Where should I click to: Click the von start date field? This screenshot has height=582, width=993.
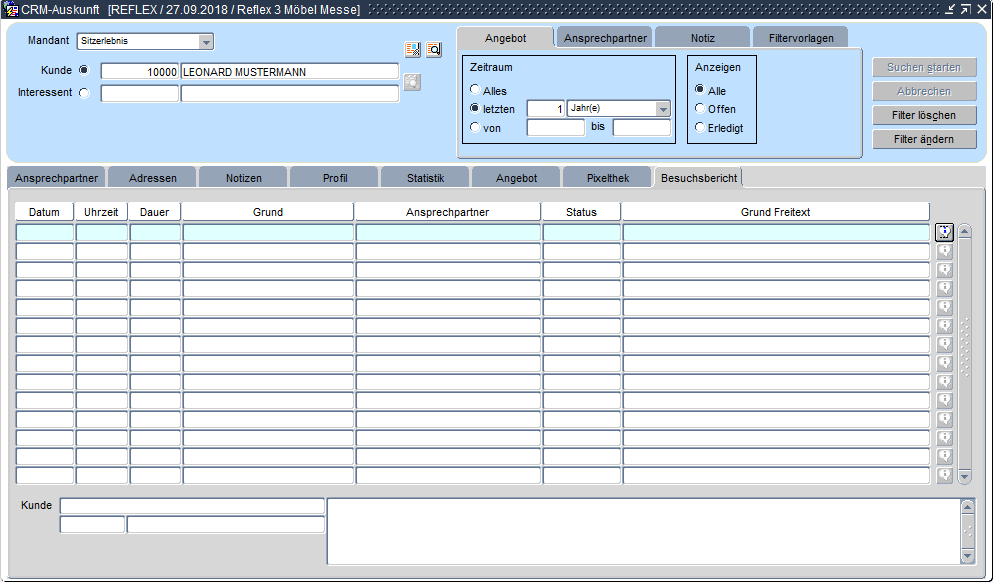[555, 128]
